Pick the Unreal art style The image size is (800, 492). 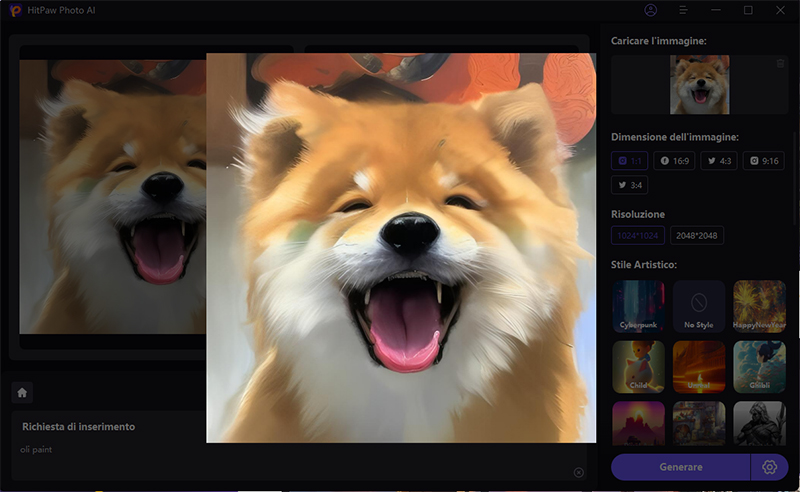coord(699,367)
